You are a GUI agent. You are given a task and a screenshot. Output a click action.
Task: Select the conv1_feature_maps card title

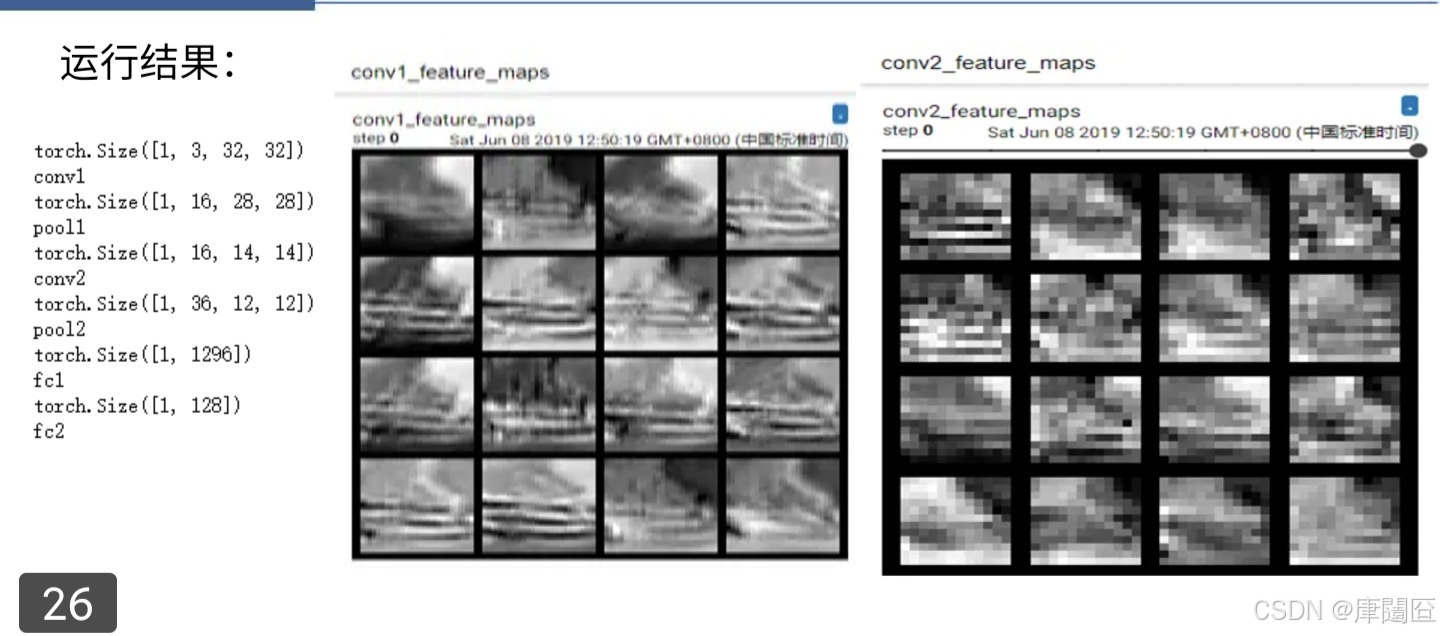pos(444,120)
